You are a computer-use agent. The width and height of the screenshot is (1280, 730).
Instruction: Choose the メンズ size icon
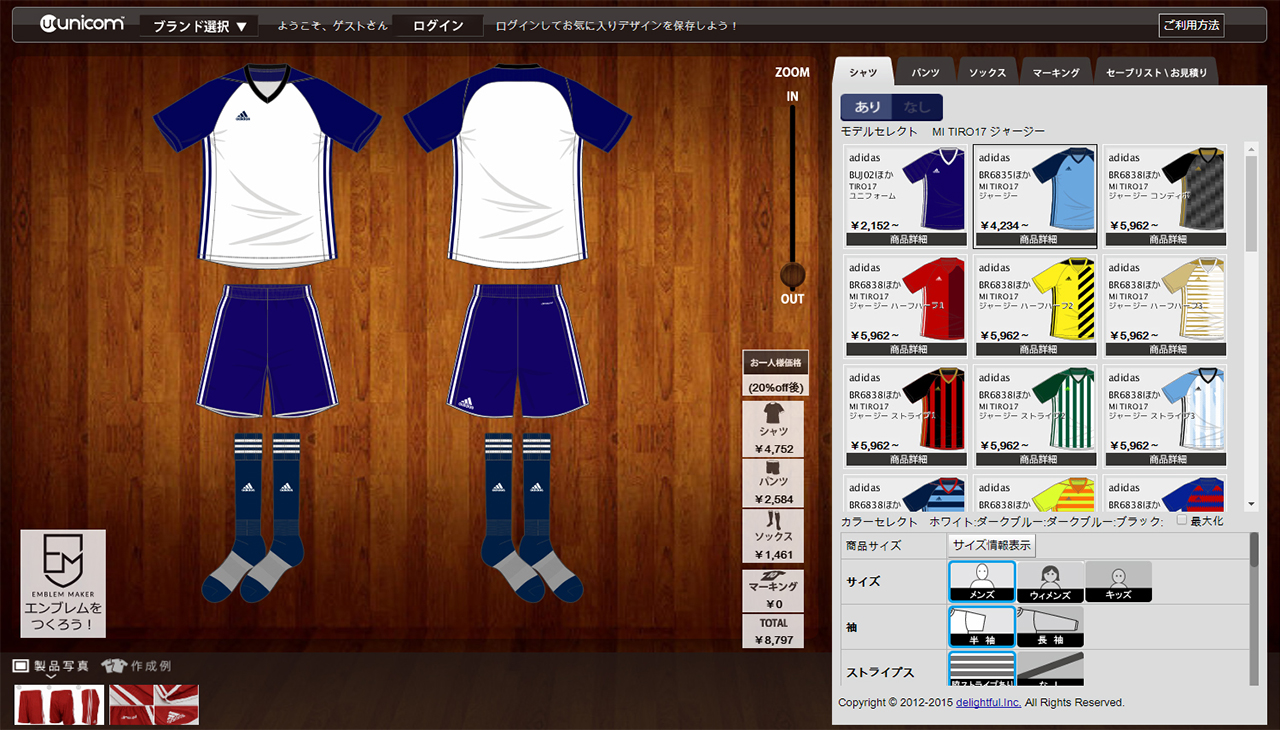(982, 581)
